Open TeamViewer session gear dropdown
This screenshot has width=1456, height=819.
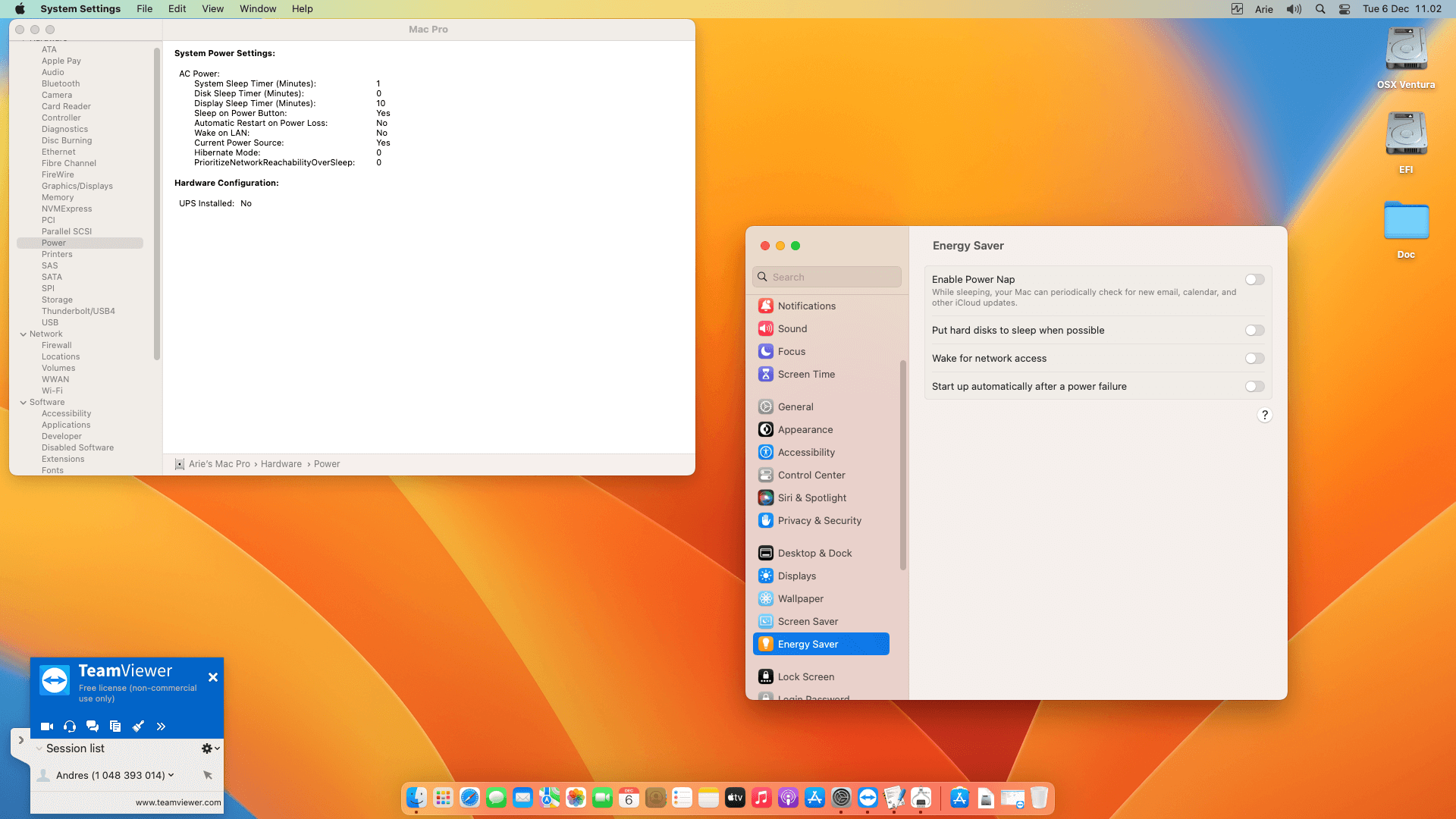point(210,748)
